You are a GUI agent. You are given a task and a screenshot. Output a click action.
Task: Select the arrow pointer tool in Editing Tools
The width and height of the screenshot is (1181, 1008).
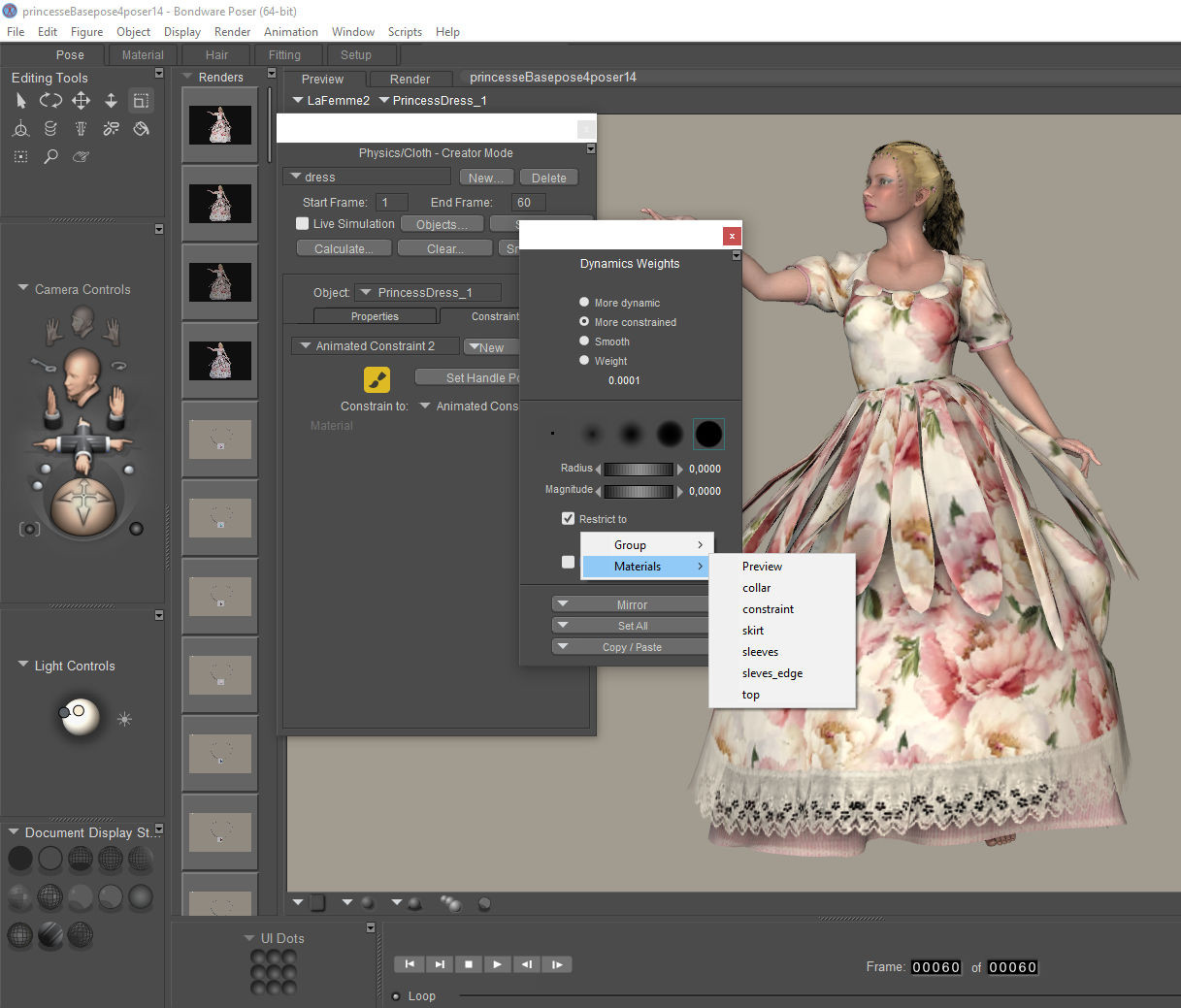click(21, 100)
